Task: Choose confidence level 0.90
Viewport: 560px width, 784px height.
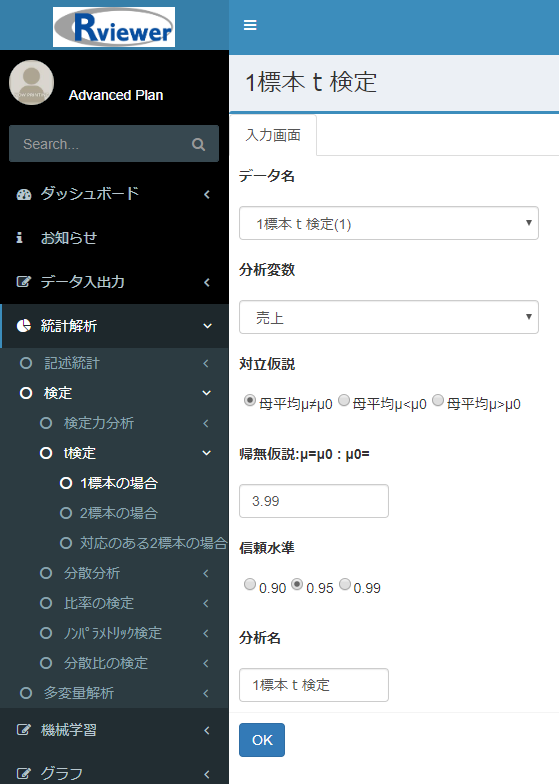Action: [x=250, y=584]
